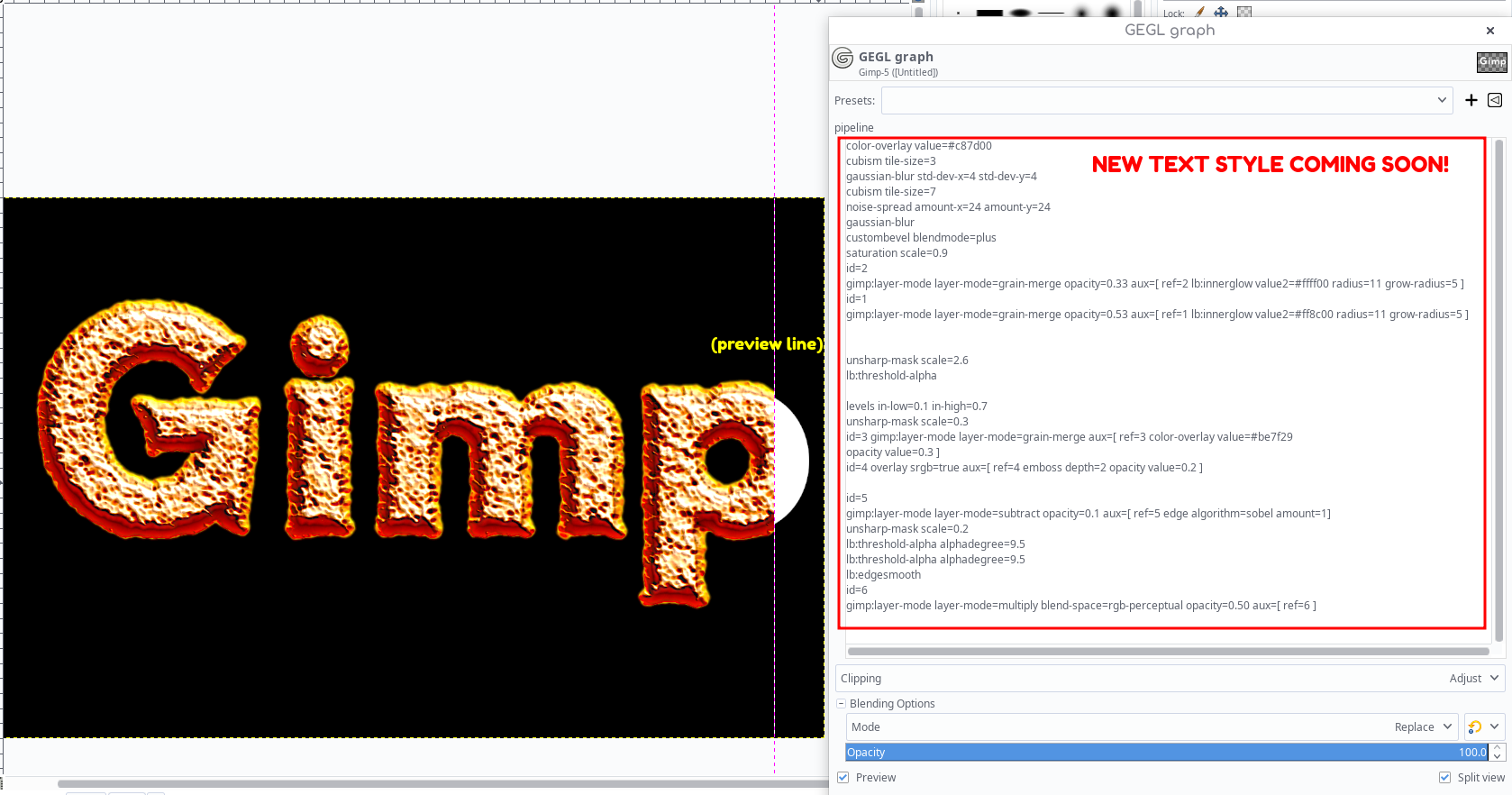Open the blending Mode dropdown showing Replace
The height and width of the screenshot is (795, 1512).
click(x=1152, y=726)
